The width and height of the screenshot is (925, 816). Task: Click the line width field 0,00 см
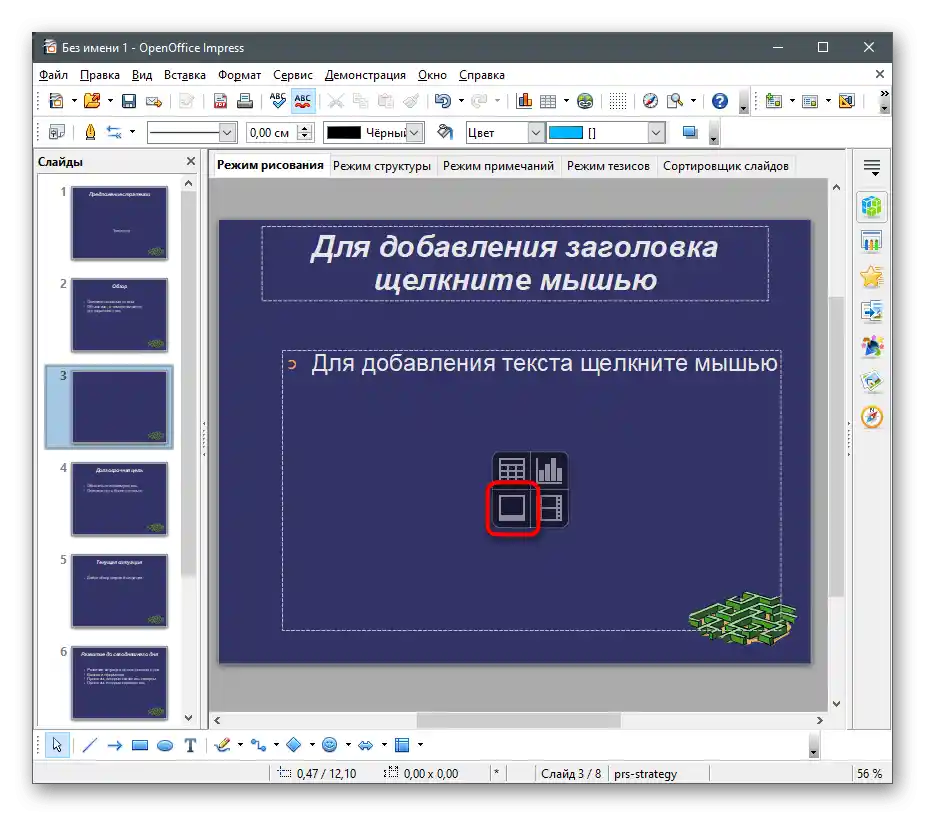pos(271,133)
